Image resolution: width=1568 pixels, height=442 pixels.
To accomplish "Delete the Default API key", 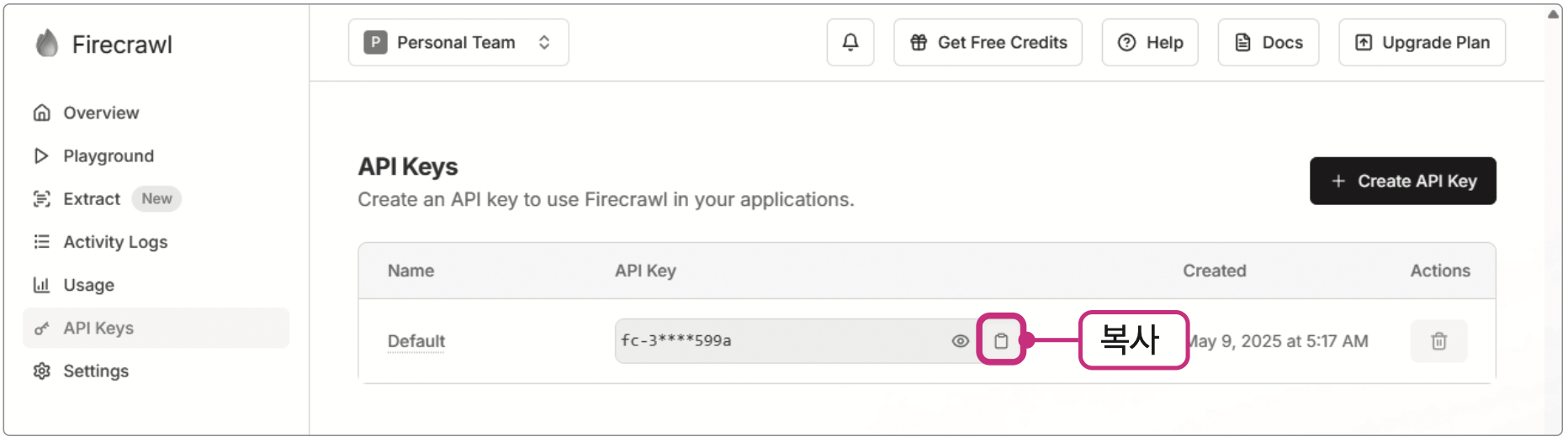I will tap(1438, 341).
